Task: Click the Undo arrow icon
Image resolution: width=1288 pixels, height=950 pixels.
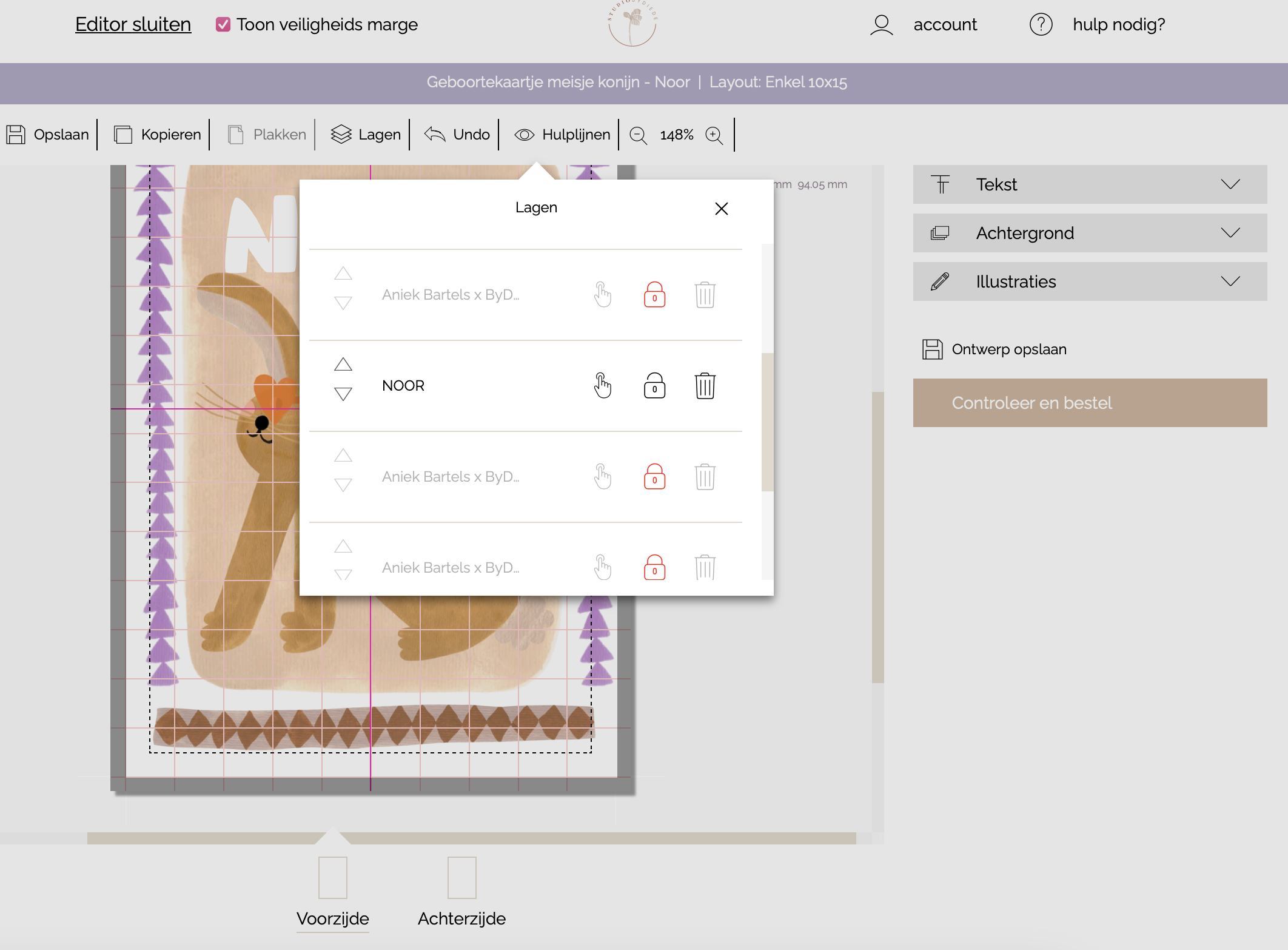Action: pos(435,135)
